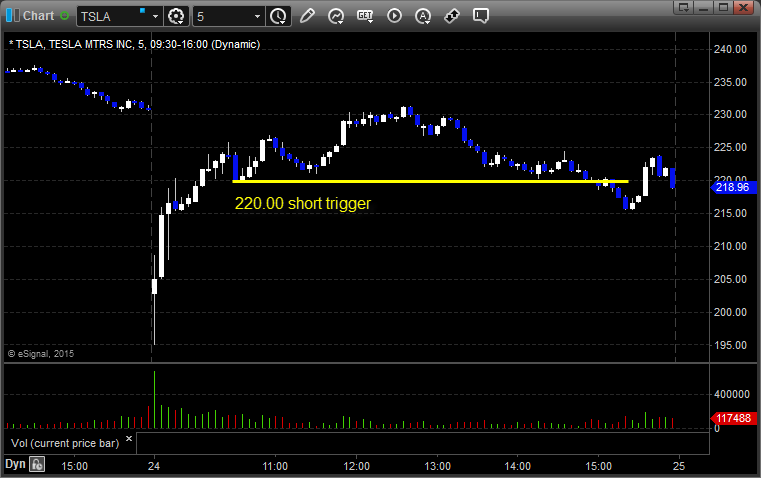Toggle the lock icon beside Dyn
Screen dimensions: 761x478
point(37,464)
